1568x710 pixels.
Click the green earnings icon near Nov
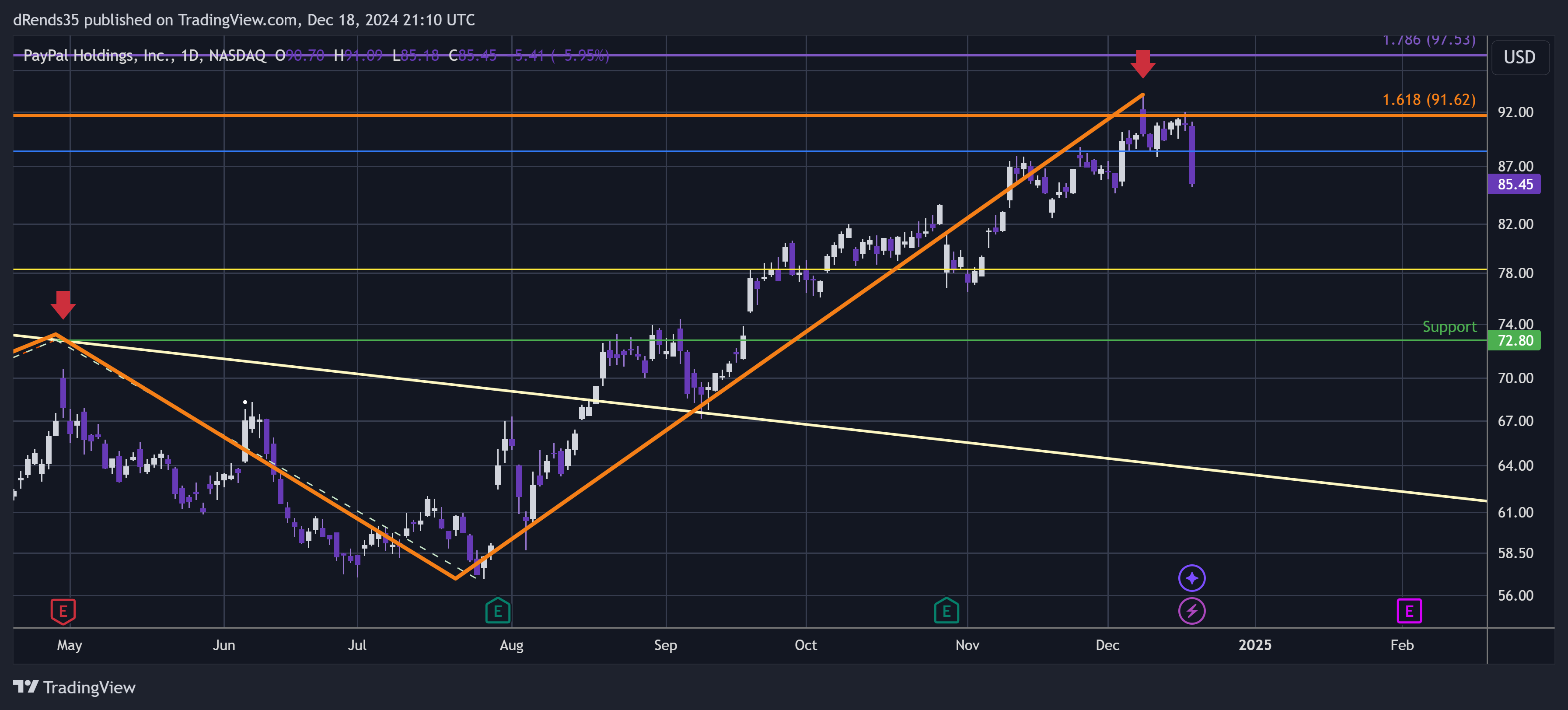pyautogui.click(x=946, y=611)
